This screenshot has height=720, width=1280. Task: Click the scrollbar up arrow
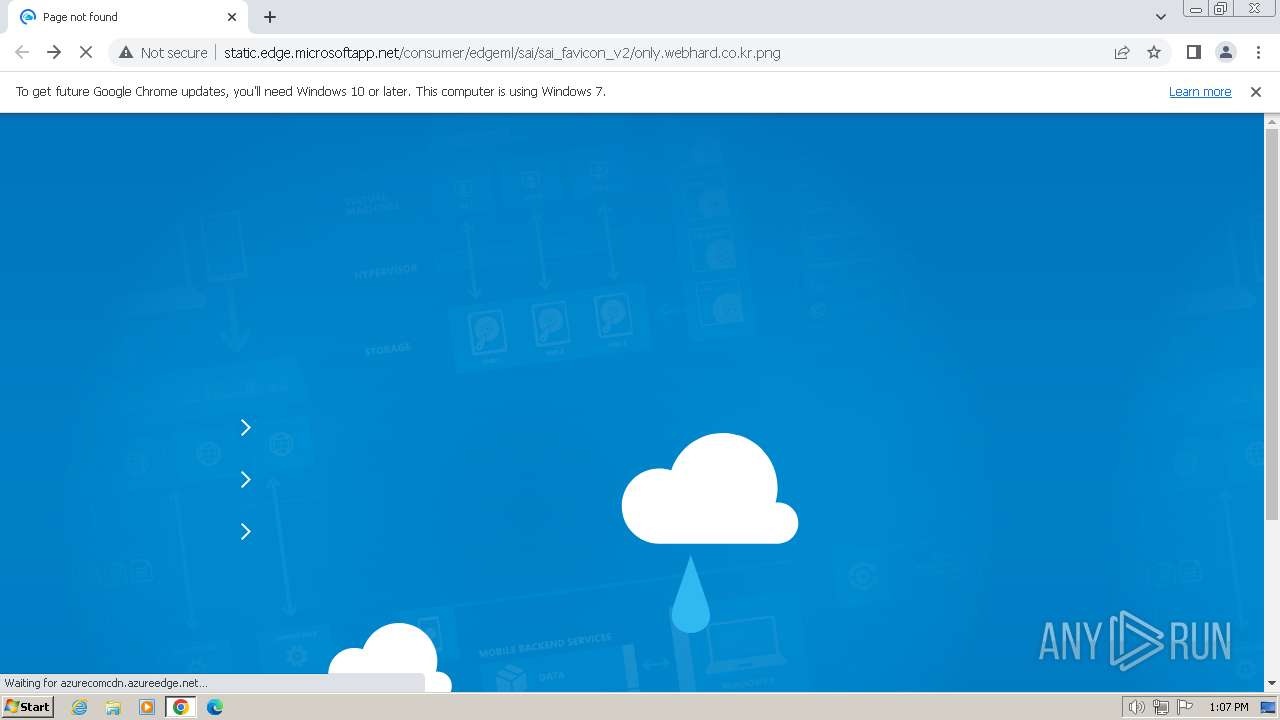pos(1272,121)
